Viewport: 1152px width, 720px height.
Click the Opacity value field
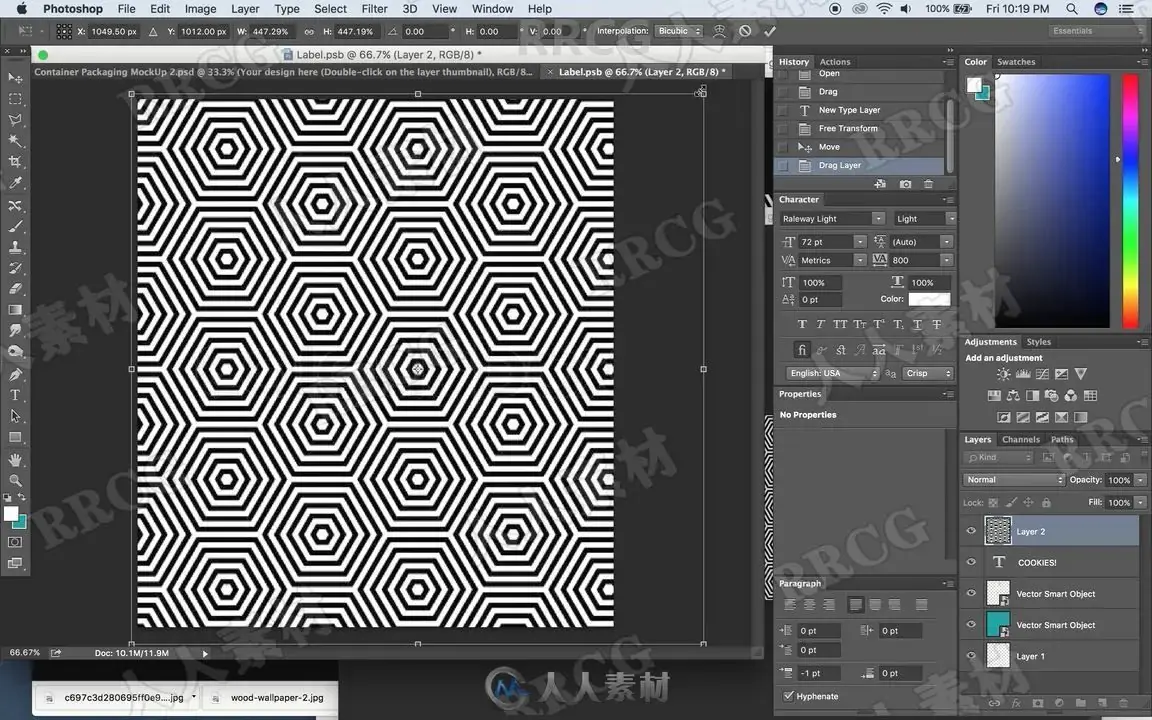pyautogui.click(x=1119, y=480)
